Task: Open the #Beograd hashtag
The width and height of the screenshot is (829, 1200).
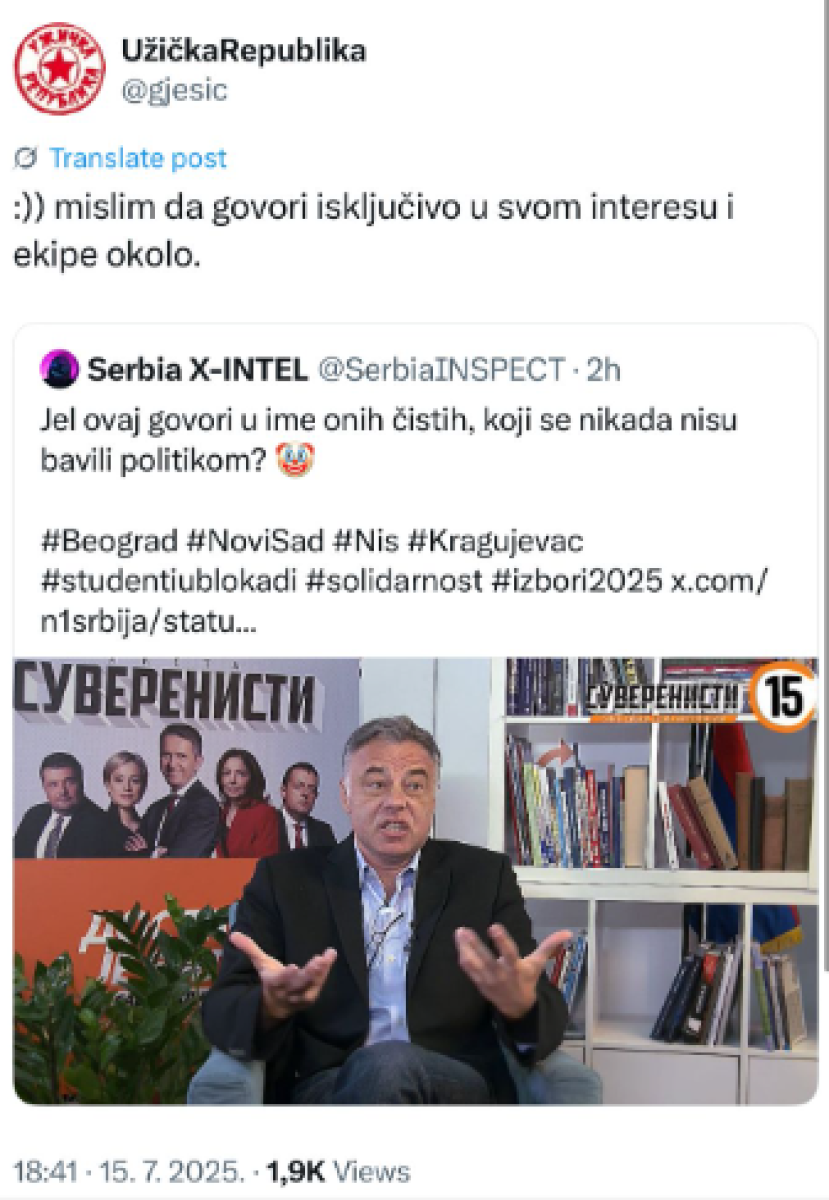Action: tap(110, 541)
